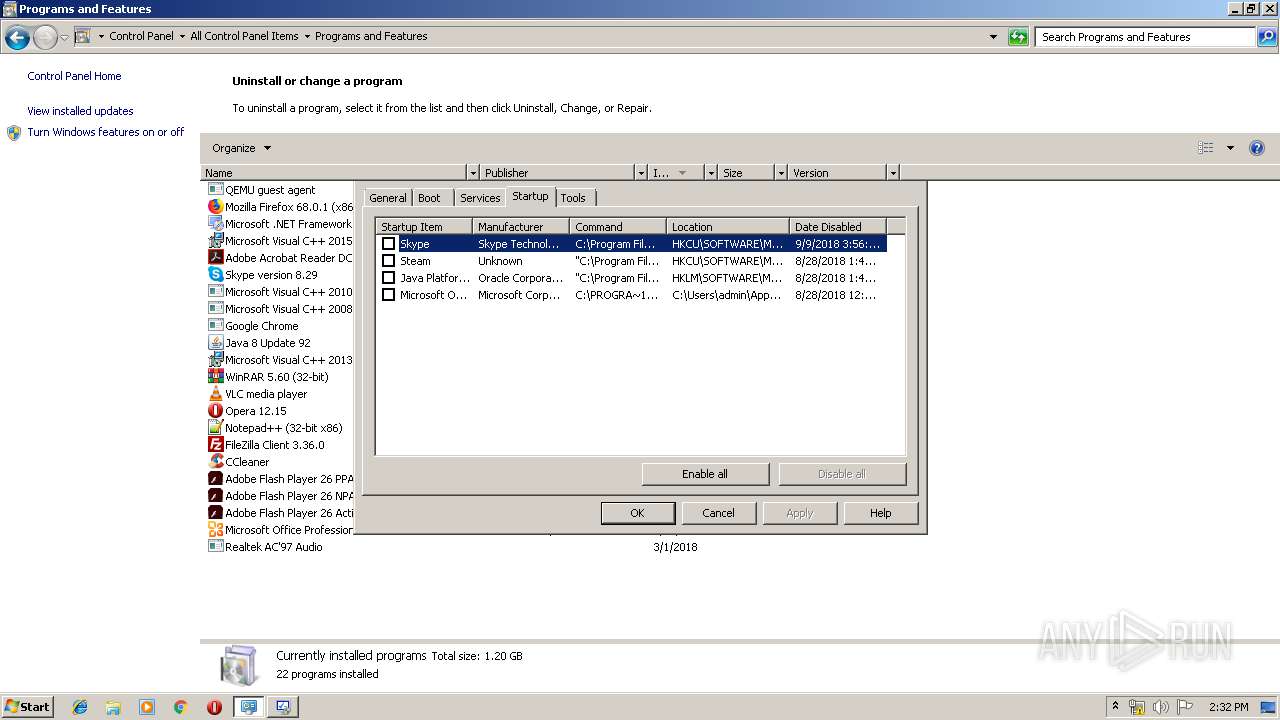
Task: Open the Help question mark icon
Action: (1257, 148)
